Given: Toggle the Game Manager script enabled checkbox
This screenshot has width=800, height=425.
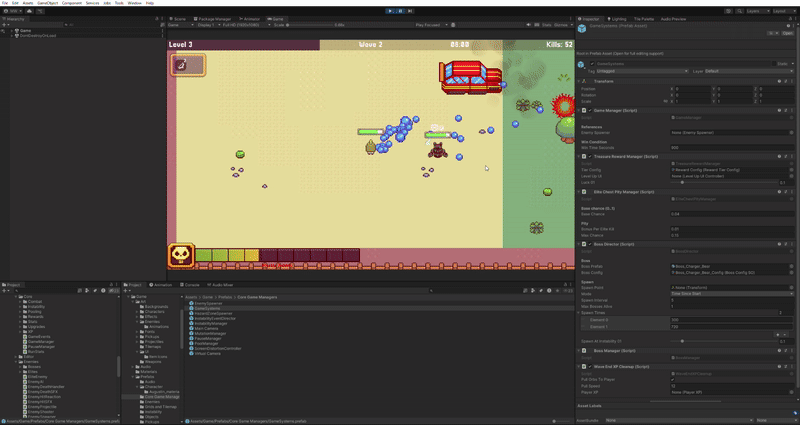Looking at the screenshot, I should click(592, 110).
